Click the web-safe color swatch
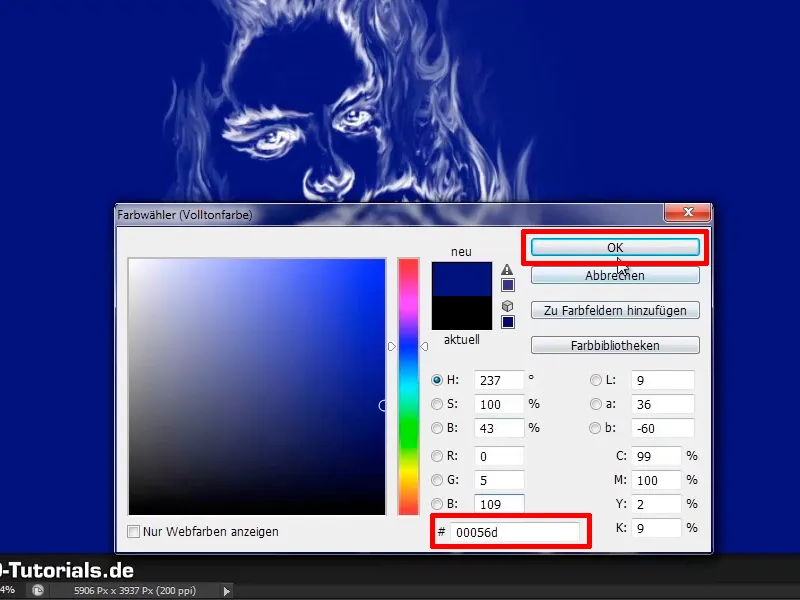 tap(508, 322)
